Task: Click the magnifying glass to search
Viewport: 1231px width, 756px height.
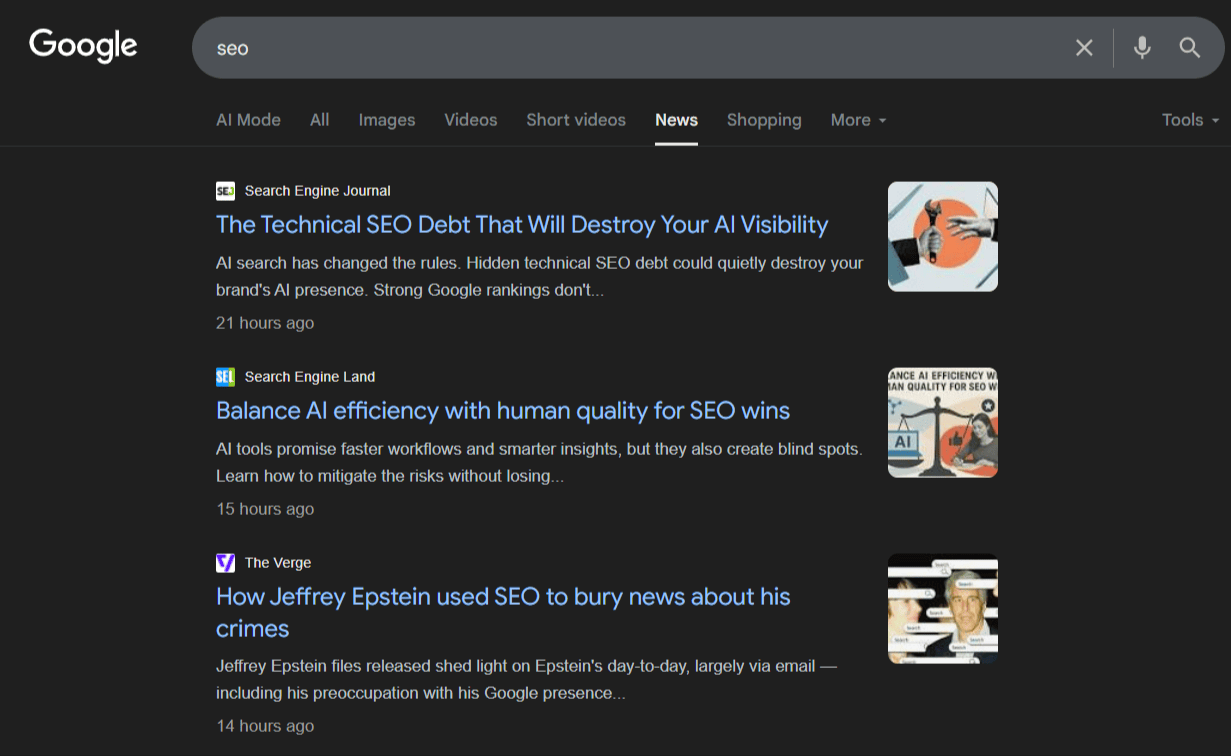Action: [x=1189, y=47]
